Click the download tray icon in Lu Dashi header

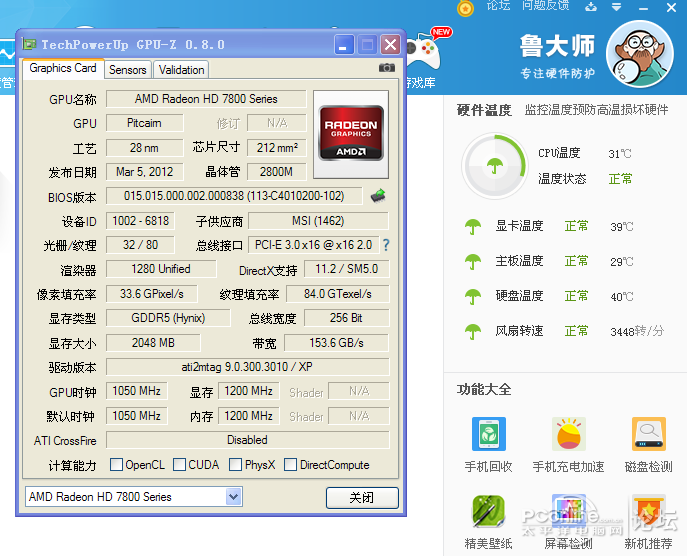pos(591,7)
